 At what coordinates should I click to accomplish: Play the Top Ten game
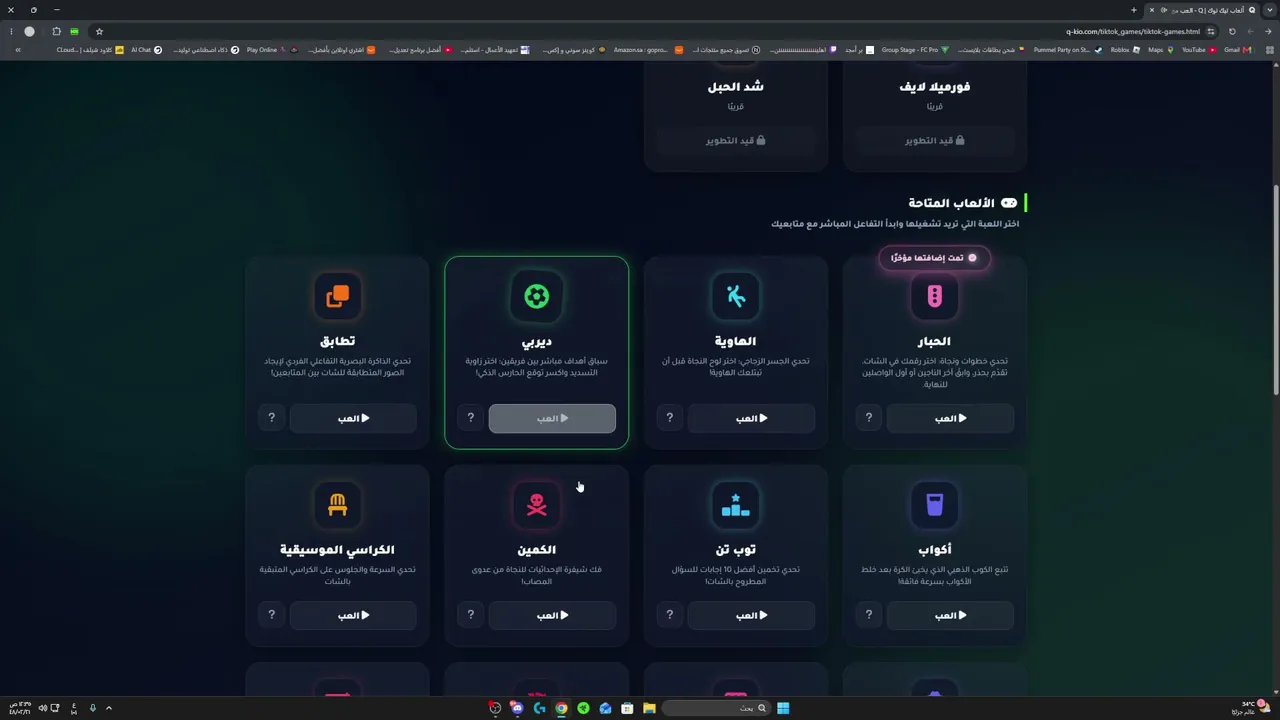[x=751, y=615]
